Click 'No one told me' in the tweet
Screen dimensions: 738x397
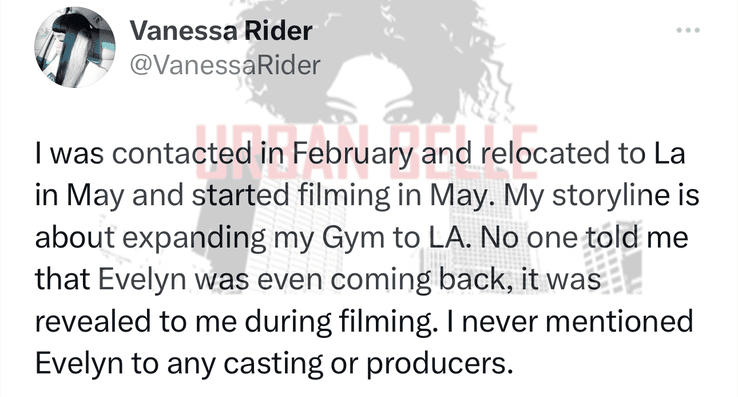point(582,237)
